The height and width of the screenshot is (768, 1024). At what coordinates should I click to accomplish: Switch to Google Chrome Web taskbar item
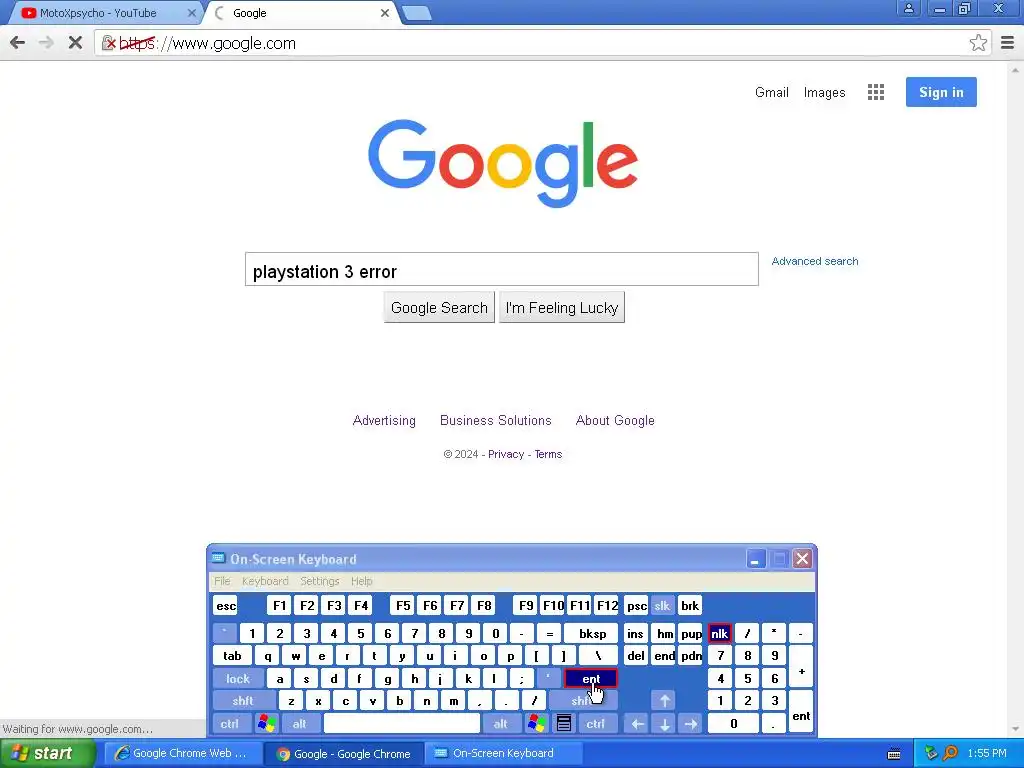(x=184, y=754)
